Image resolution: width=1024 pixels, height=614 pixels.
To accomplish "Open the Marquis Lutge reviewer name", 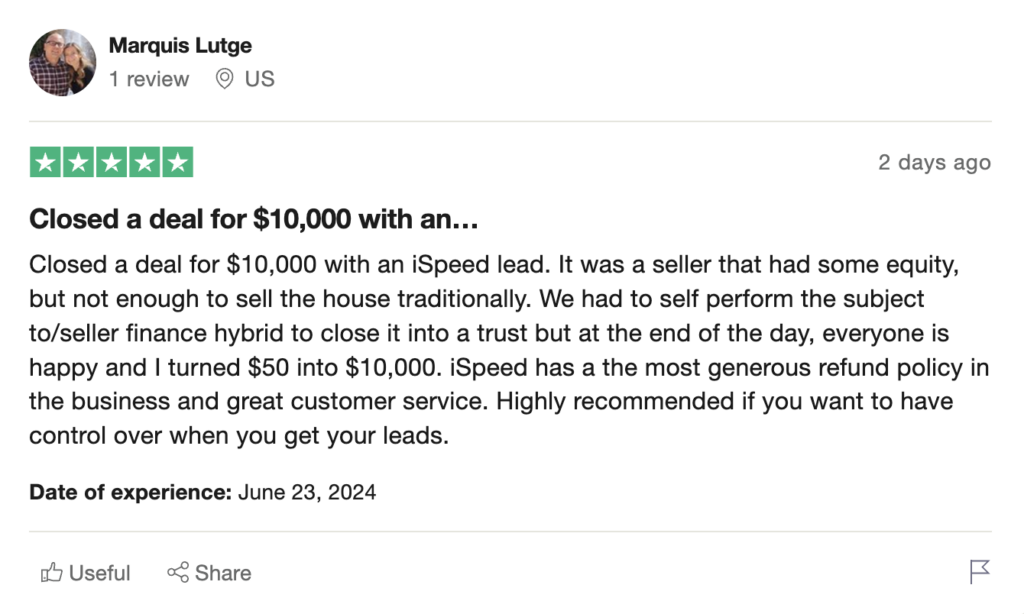I will (180, 45).
